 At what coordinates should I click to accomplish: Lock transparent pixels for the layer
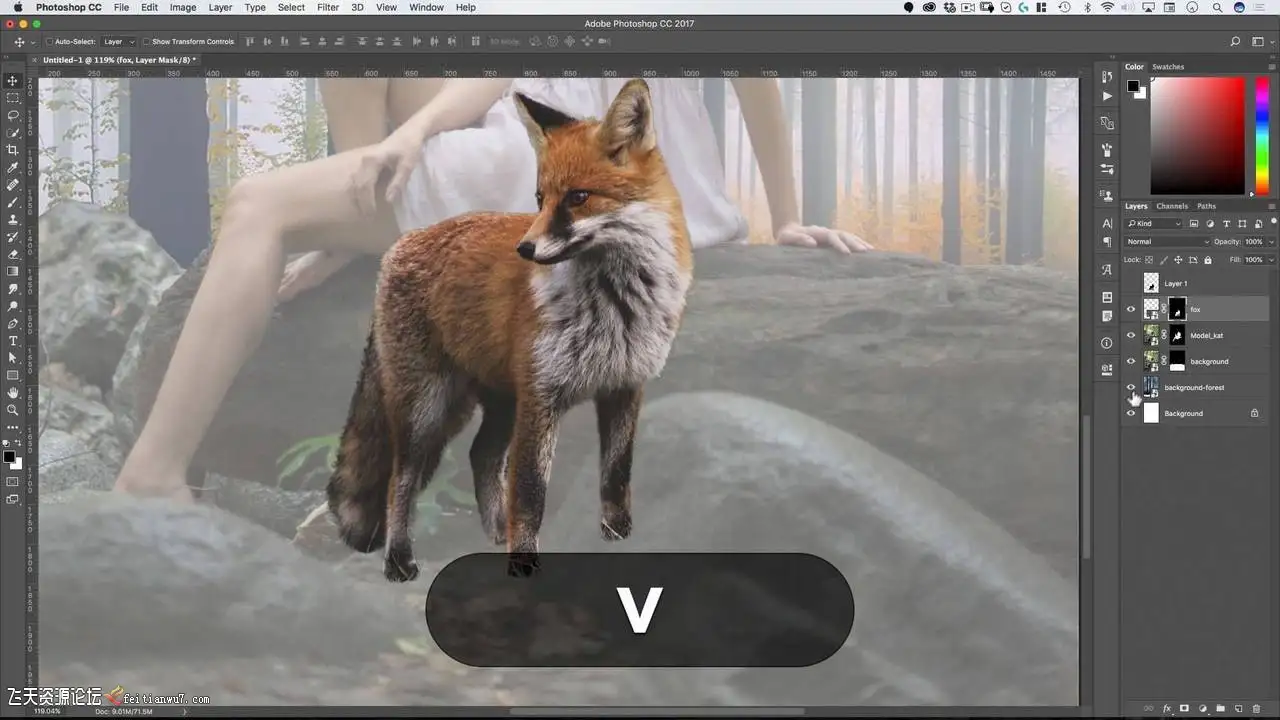pyautogui.click(x=1149, y=260)
